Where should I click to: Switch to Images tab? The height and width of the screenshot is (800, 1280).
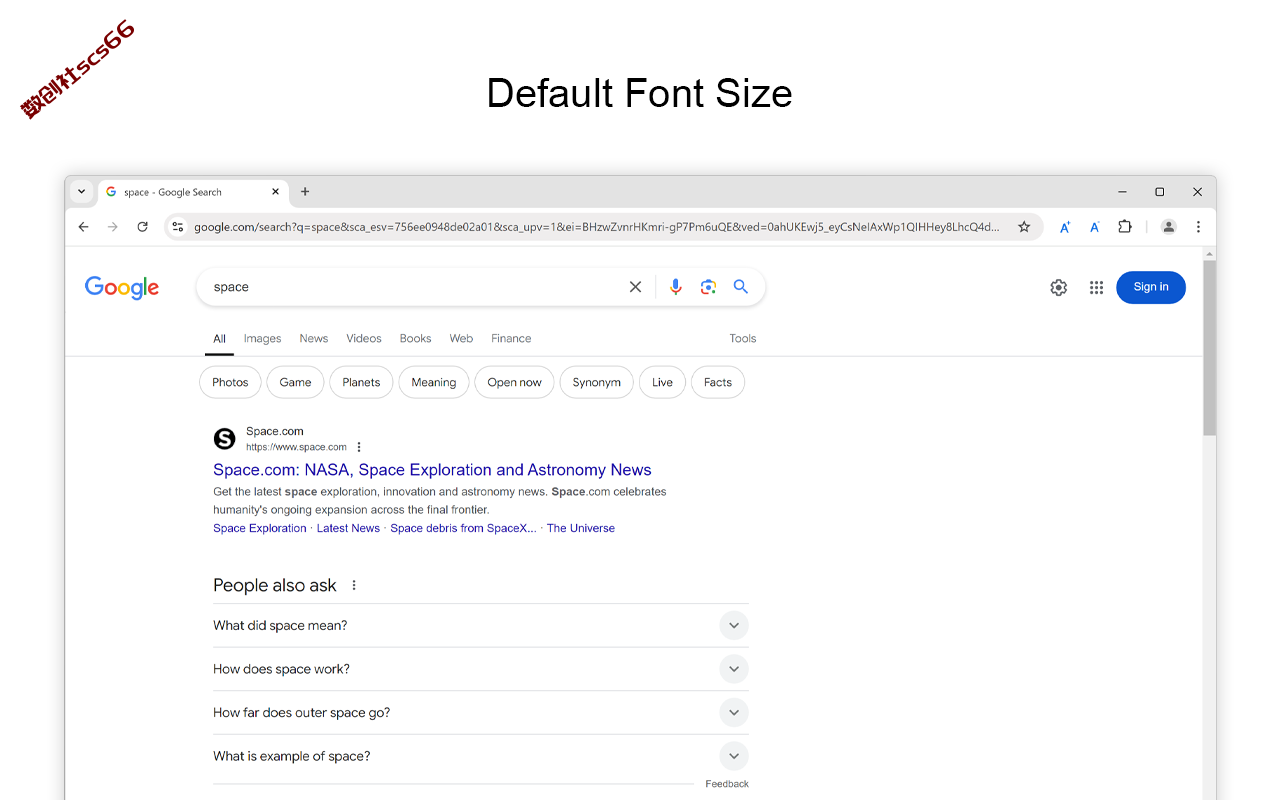click(263, 339)
